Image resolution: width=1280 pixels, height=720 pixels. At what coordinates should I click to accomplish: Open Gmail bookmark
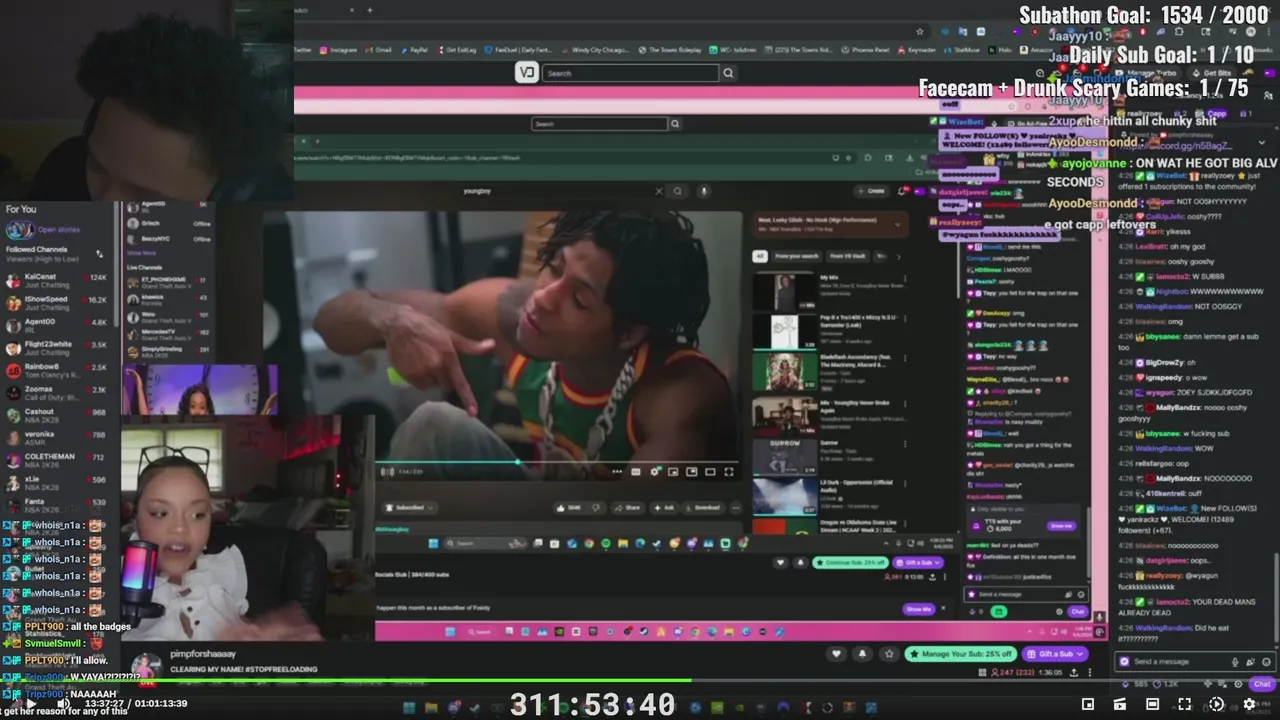(x=379, y=50)
